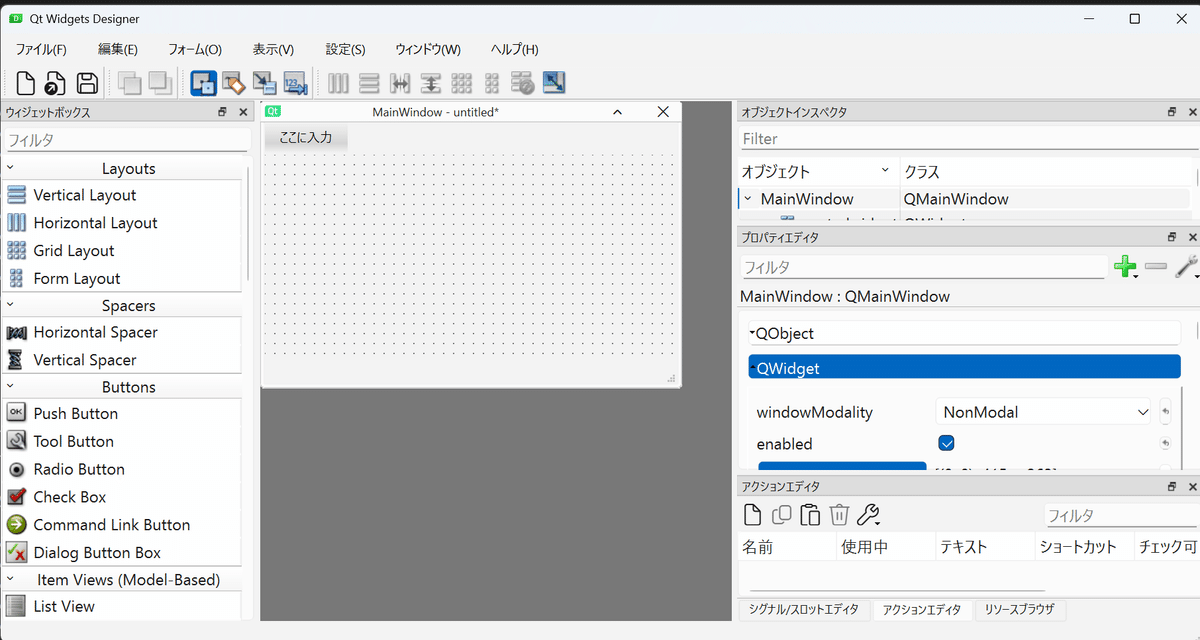Open the 表示(V) menu

pyautogui.click(x=273, y=49)
